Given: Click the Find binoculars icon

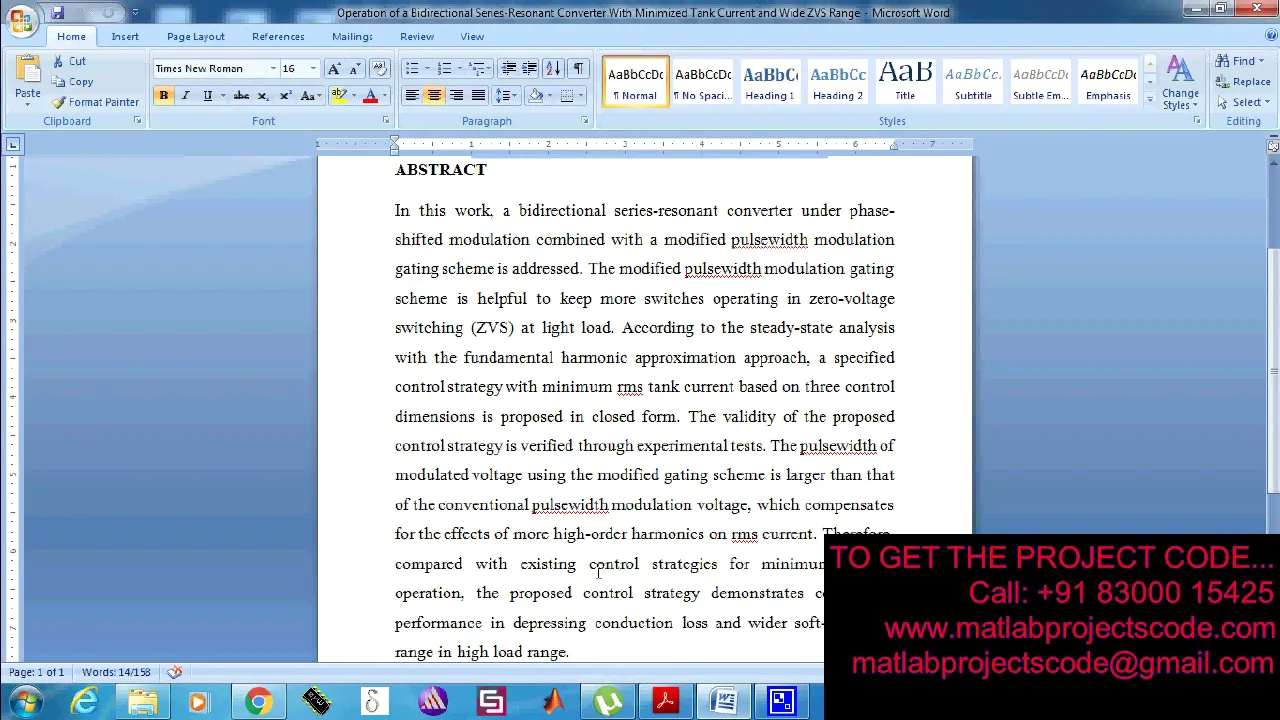Looking at the screenshot, I should pyautogui.click(x=1222, y=61).
